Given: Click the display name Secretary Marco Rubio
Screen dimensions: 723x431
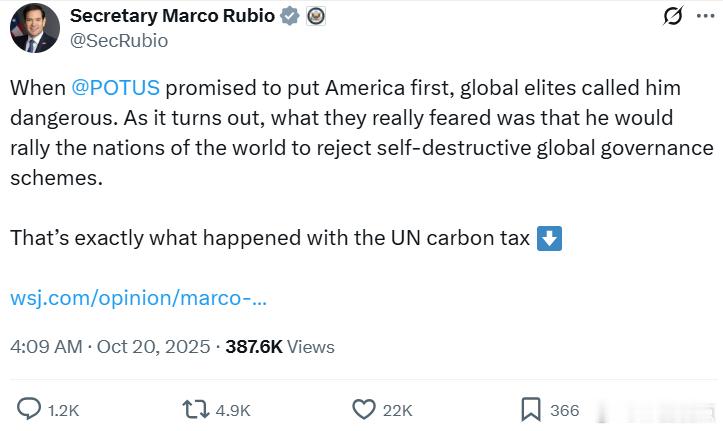Looking at the screenshot, I should click(x=170, y=16).
